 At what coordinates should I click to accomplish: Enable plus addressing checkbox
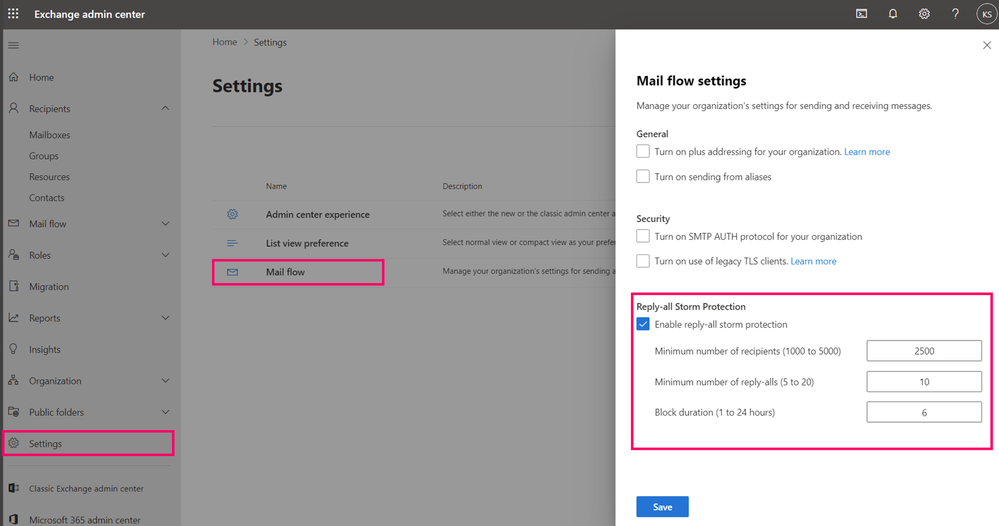[x=643, y=152]
